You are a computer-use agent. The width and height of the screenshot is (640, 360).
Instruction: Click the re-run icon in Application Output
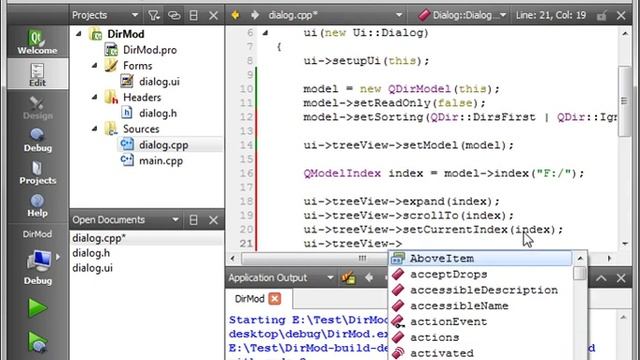[x=348, y=278]
